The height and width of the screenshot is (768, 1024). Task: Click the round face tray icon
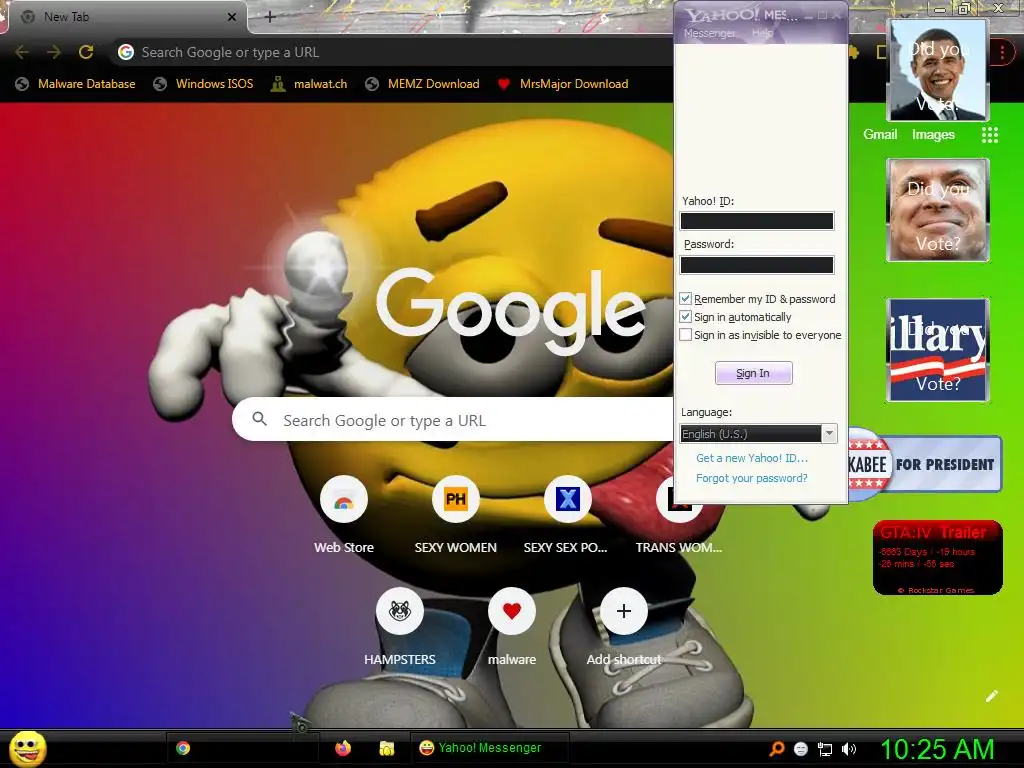[x=801, y=749]
